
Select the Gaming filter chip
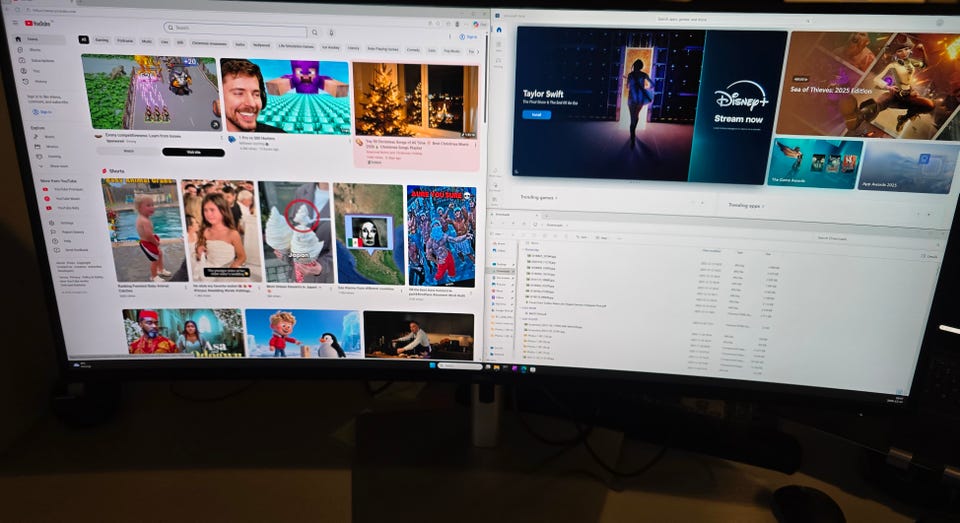(102, 40)
